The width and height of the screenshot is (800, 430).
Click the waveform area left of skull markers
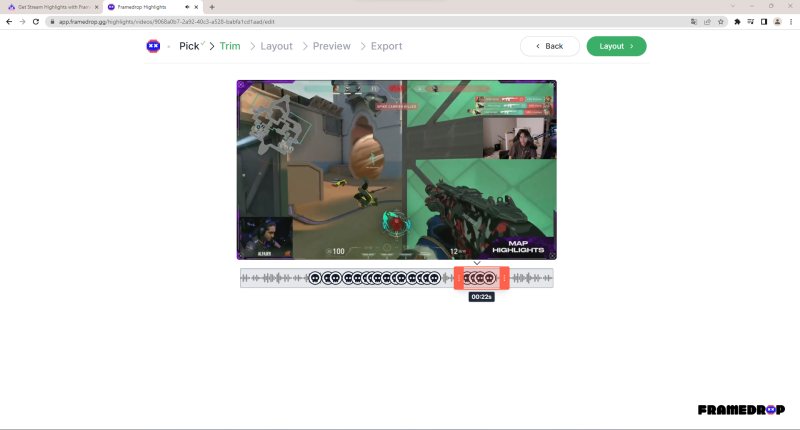(x=274, y=278)
